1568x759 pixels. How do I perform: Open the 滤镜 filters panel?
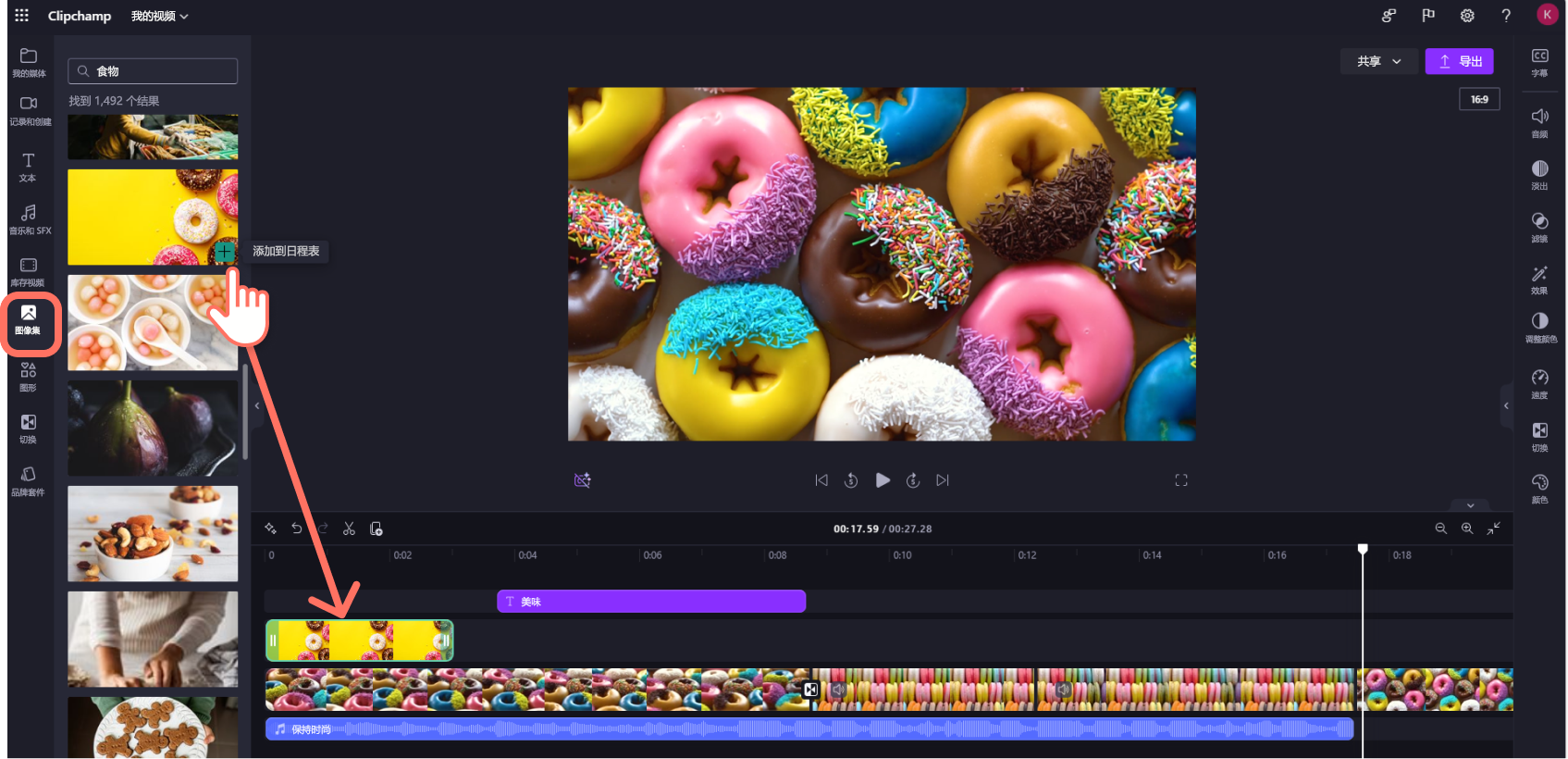coord(1540,228)
